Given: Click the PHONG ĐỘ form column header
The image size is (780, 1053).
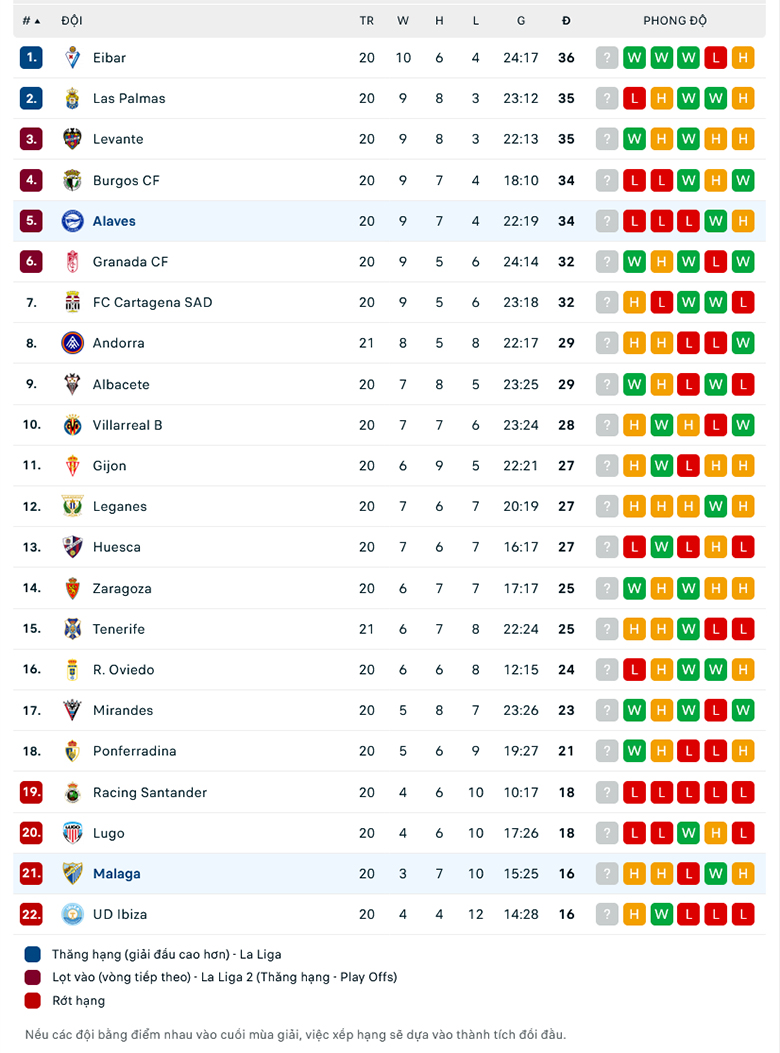Looking at the screenshot, I should click(x=675, y=21).
